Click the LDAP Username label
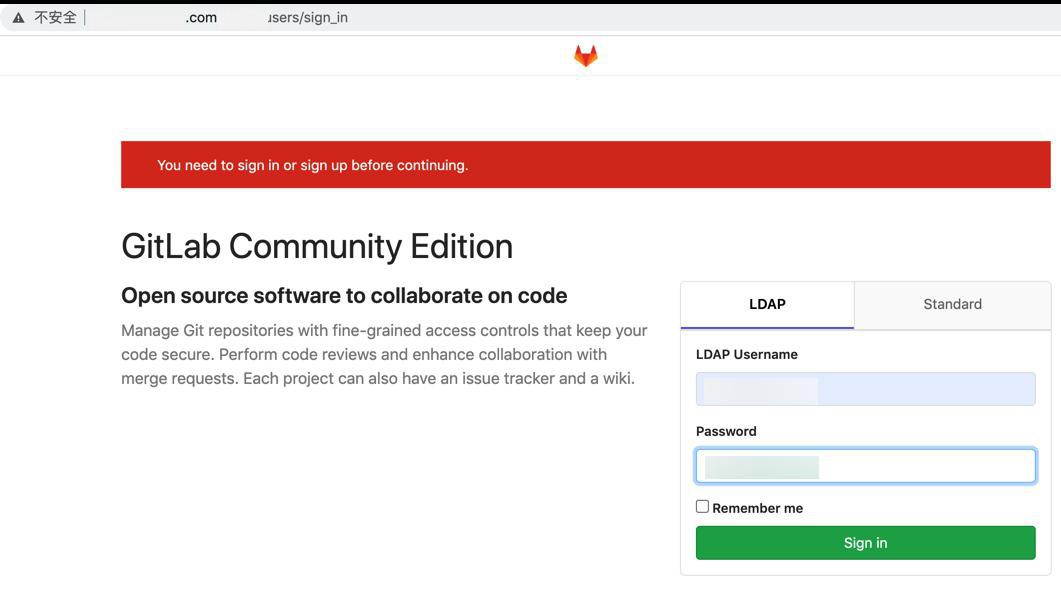Screen dimensions: 1061x591 [x=746, y=354]
